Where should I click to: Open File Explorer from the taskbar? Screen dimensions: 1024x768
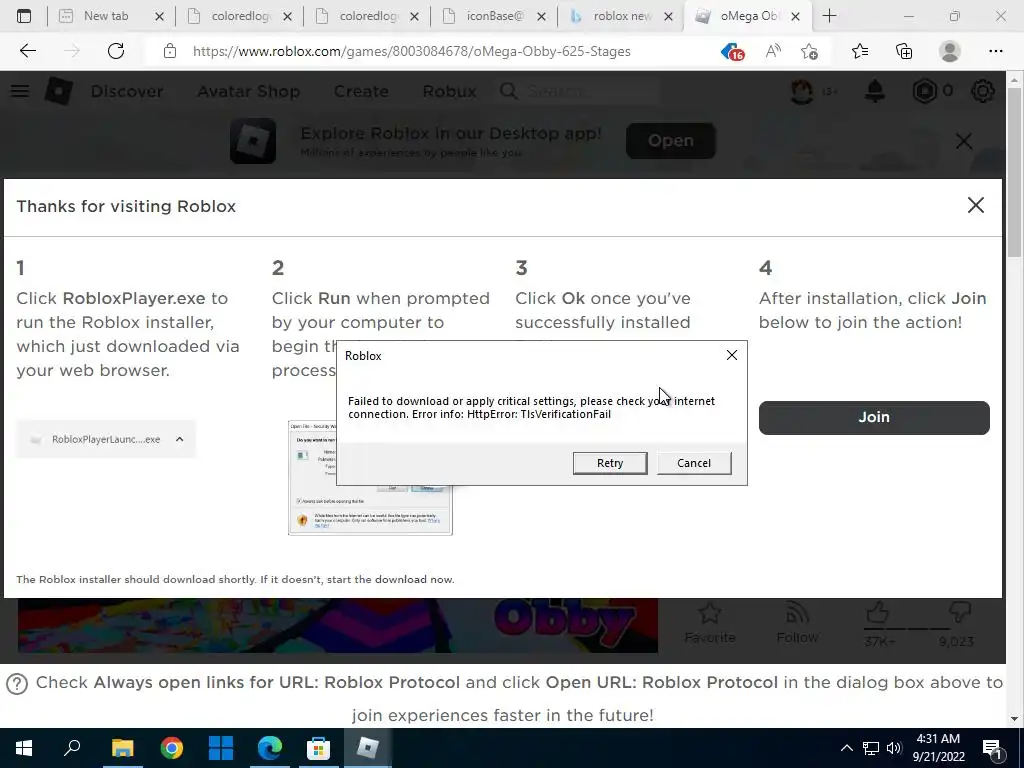[122, 748]
